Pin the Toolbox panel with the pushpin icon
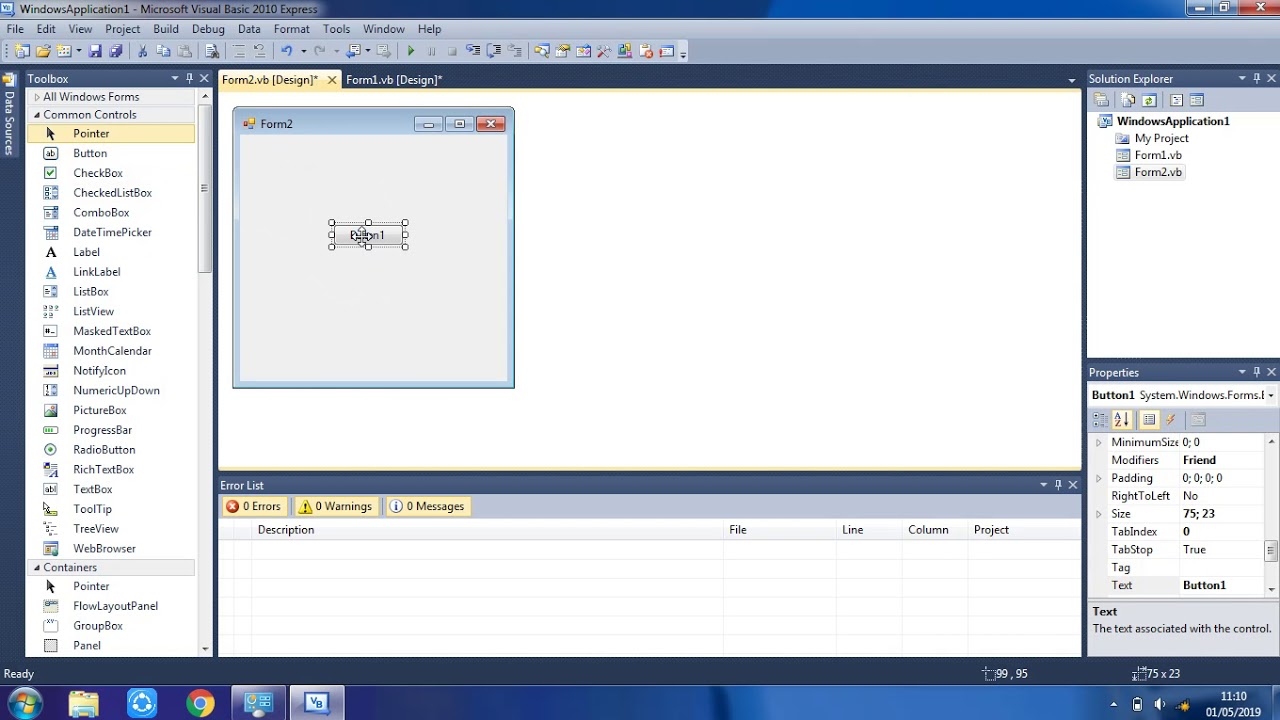 [x=189, y=78]
